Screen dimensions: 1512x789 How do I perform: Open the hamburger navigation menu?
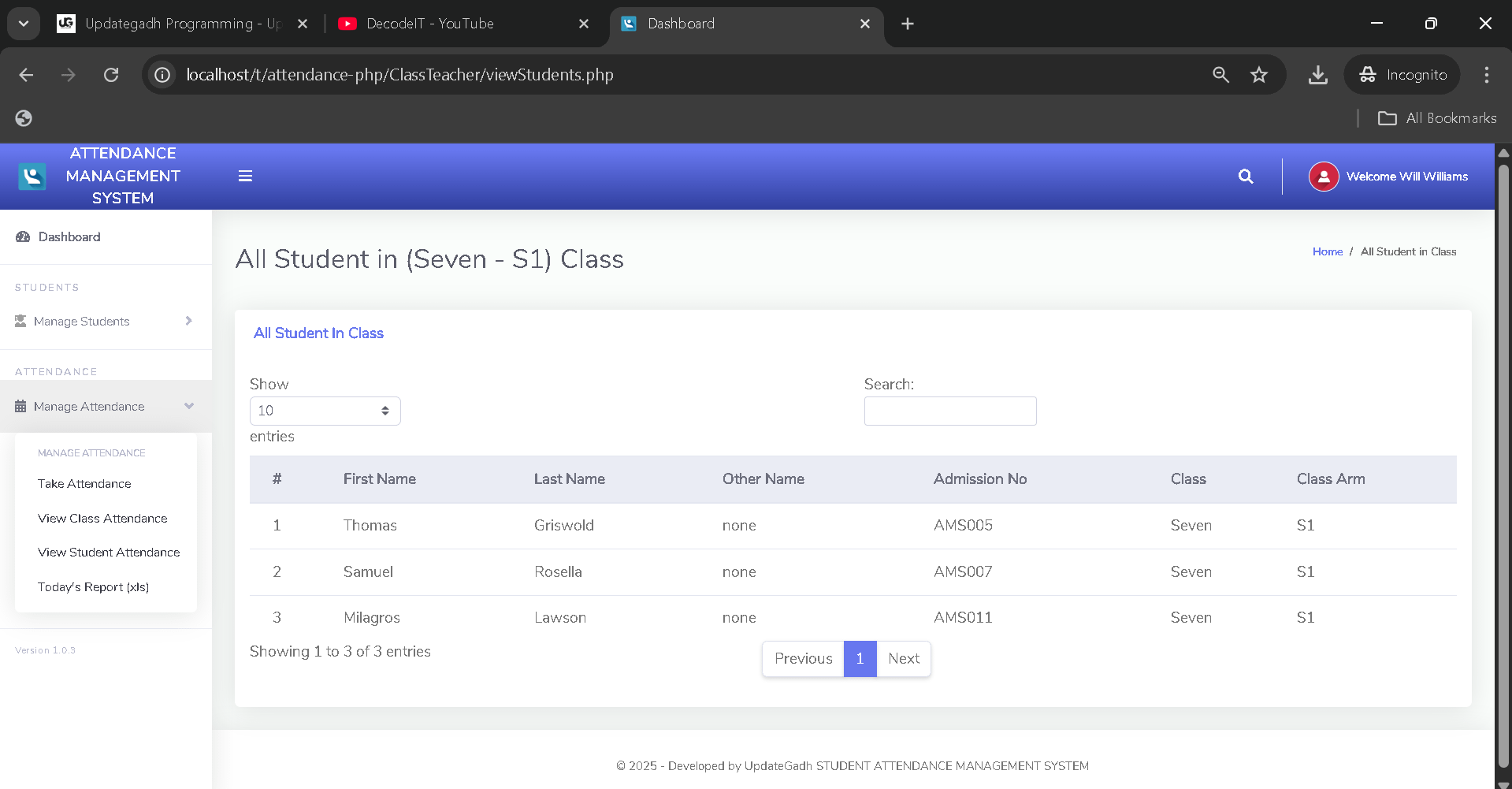[245, 176]
